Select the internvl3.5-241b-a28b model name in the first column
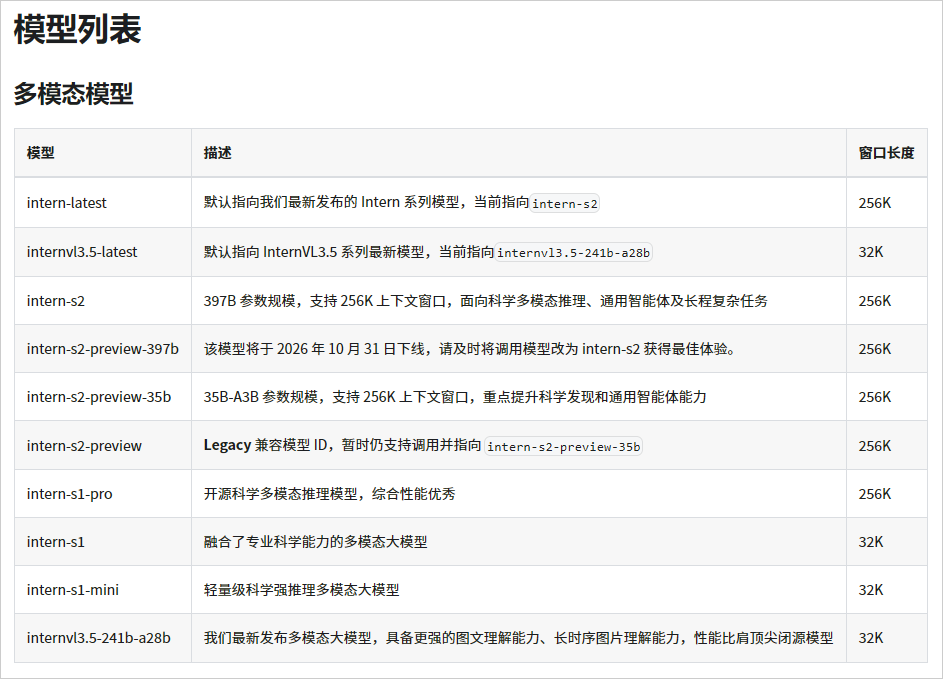The height and width of the screenshot is (679, 943). coord(98,638)
